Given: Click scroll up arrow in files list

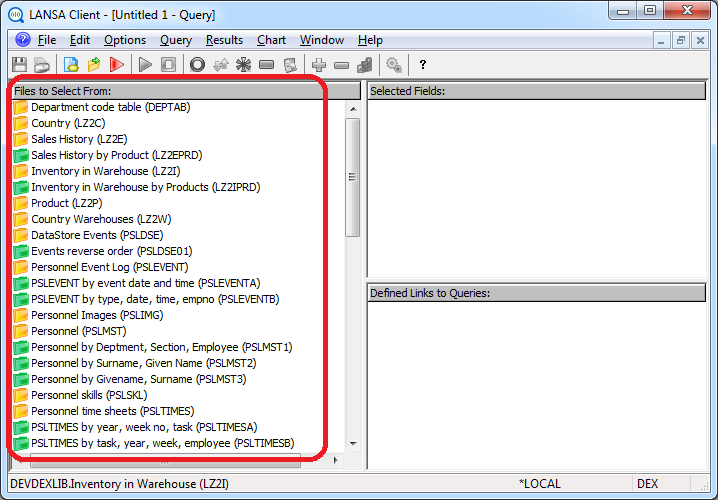Looking at the screenshot, I should click(353, 109).
